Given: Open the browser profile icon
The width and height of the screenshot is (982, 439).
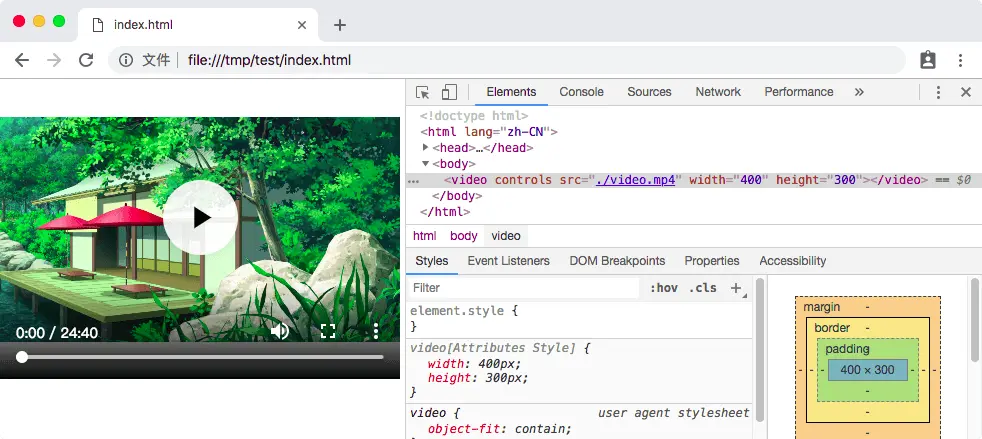Looking at the screenshot, I should pyautogui.click(x=928, y=60).
